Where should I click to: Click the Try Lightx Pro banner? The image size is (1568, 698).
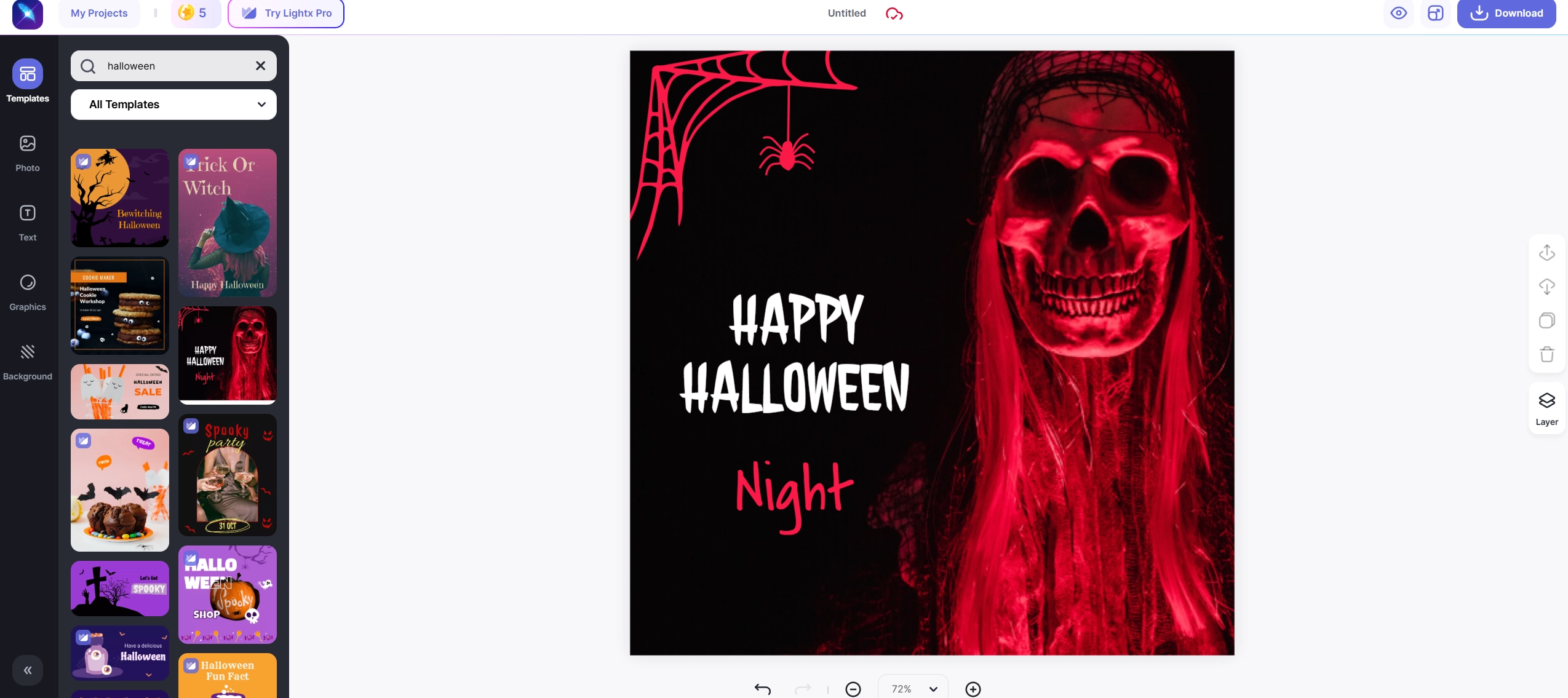tap(285, 12)
